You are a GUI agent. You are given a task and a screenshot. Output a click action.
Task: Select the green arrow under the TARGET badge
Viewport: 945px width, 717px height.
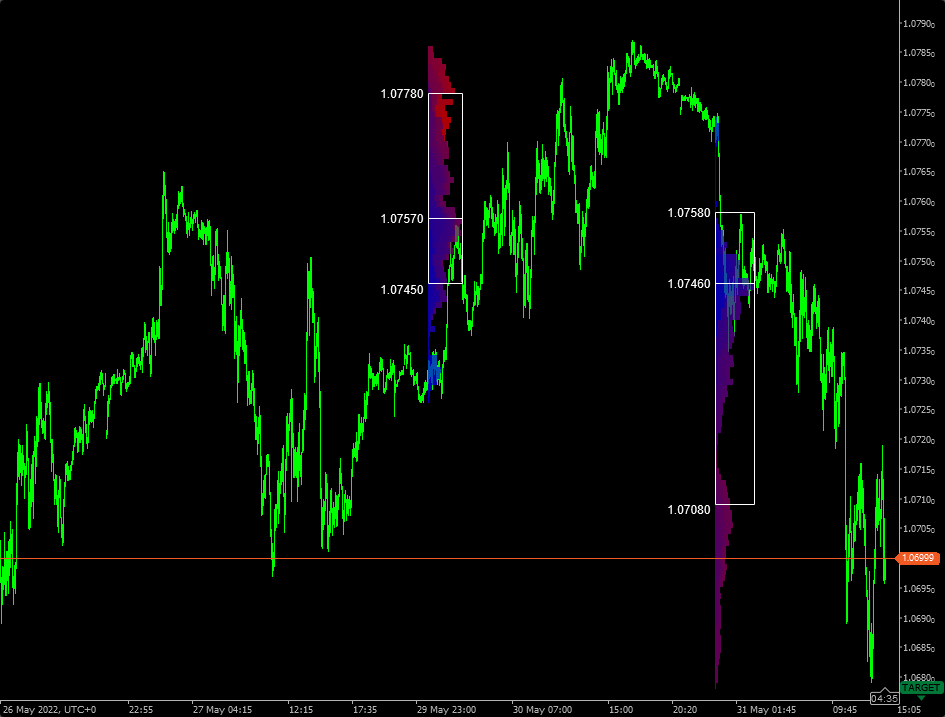point(921,698)
